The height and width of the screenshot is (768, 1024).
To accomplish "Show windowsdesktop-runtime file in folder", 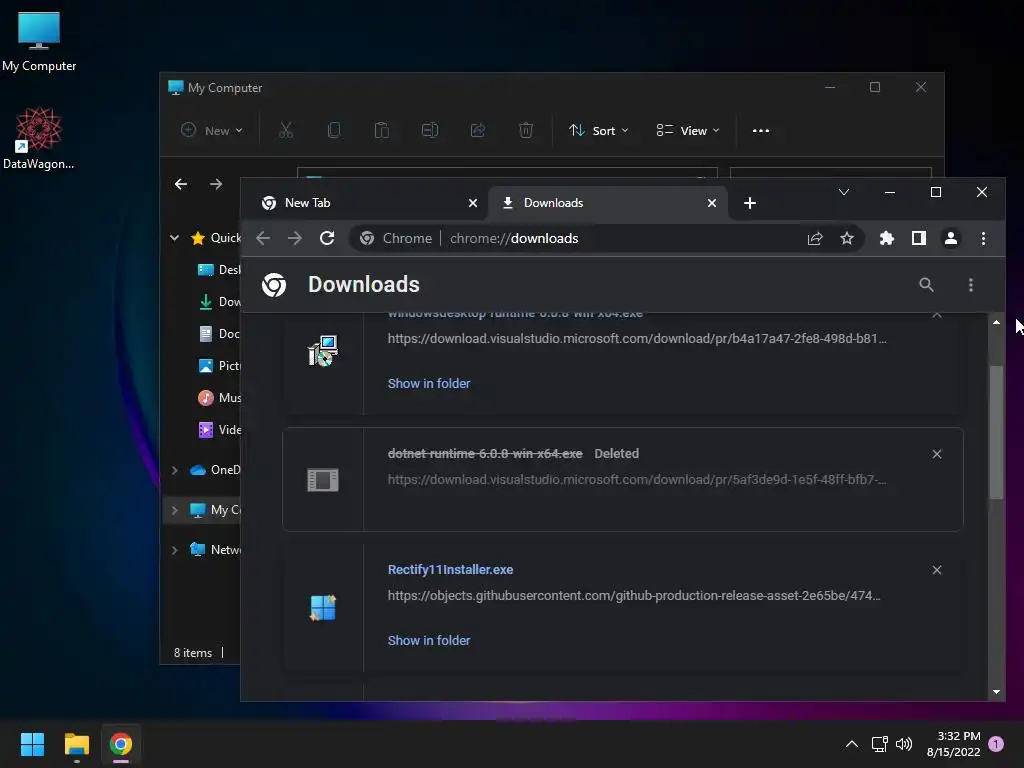I will (429, 383).
